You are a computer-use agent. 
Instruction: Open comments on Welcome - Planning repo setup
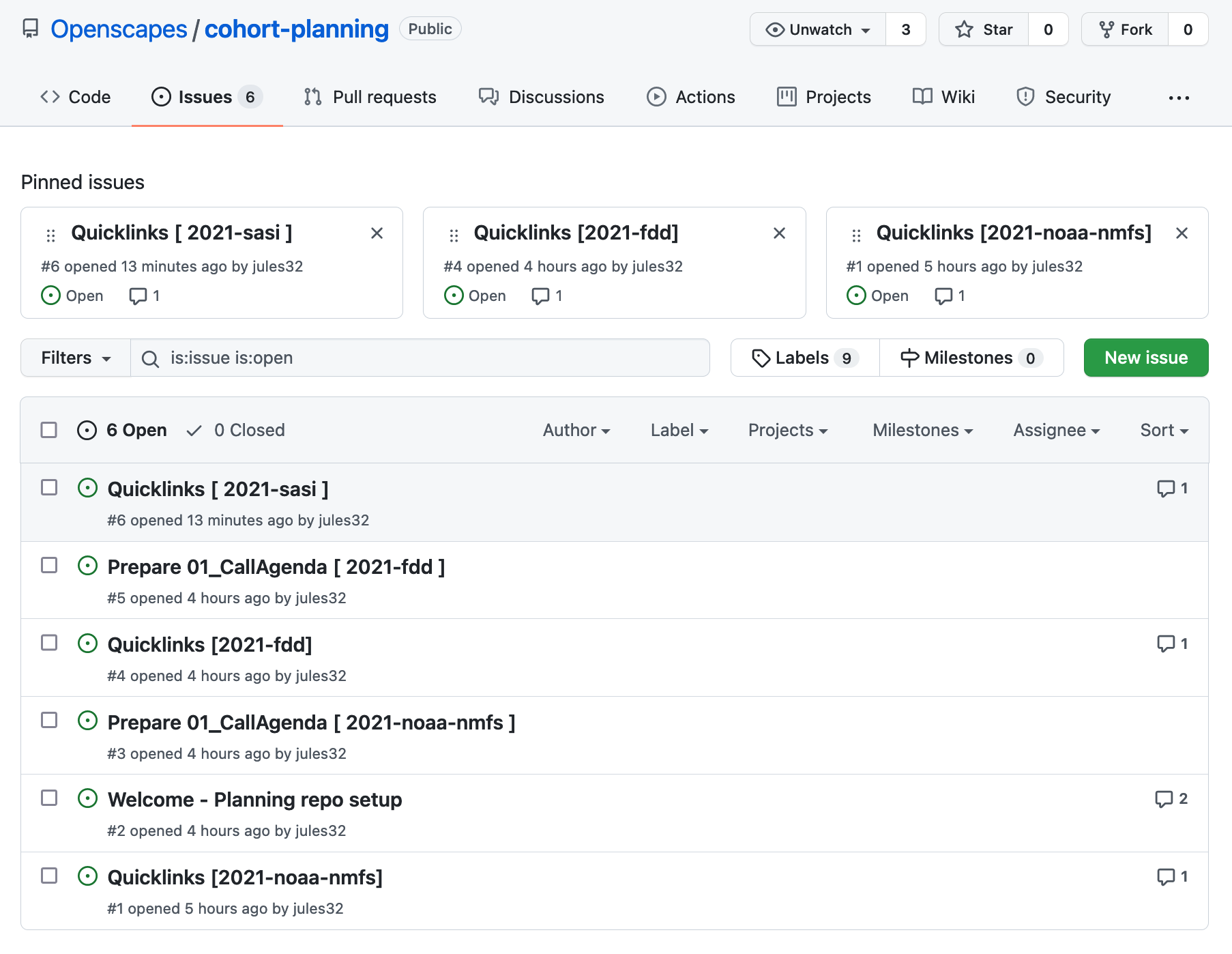pyautogui.click(x=1171, y=799)
